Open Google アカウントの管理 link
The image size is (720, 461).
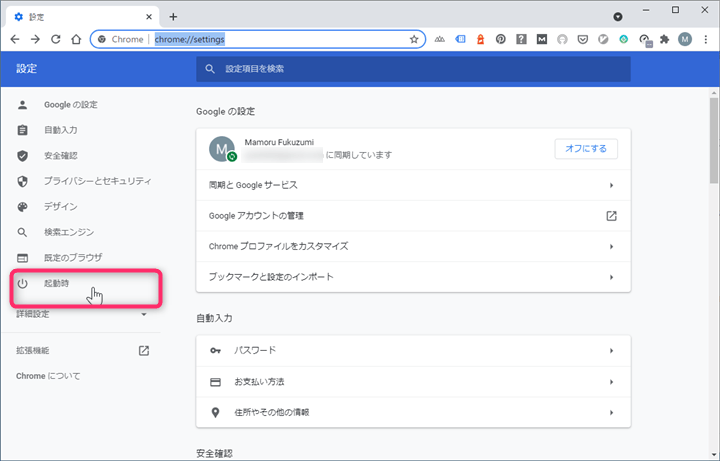pyautogui.click(x=413, y=216)
